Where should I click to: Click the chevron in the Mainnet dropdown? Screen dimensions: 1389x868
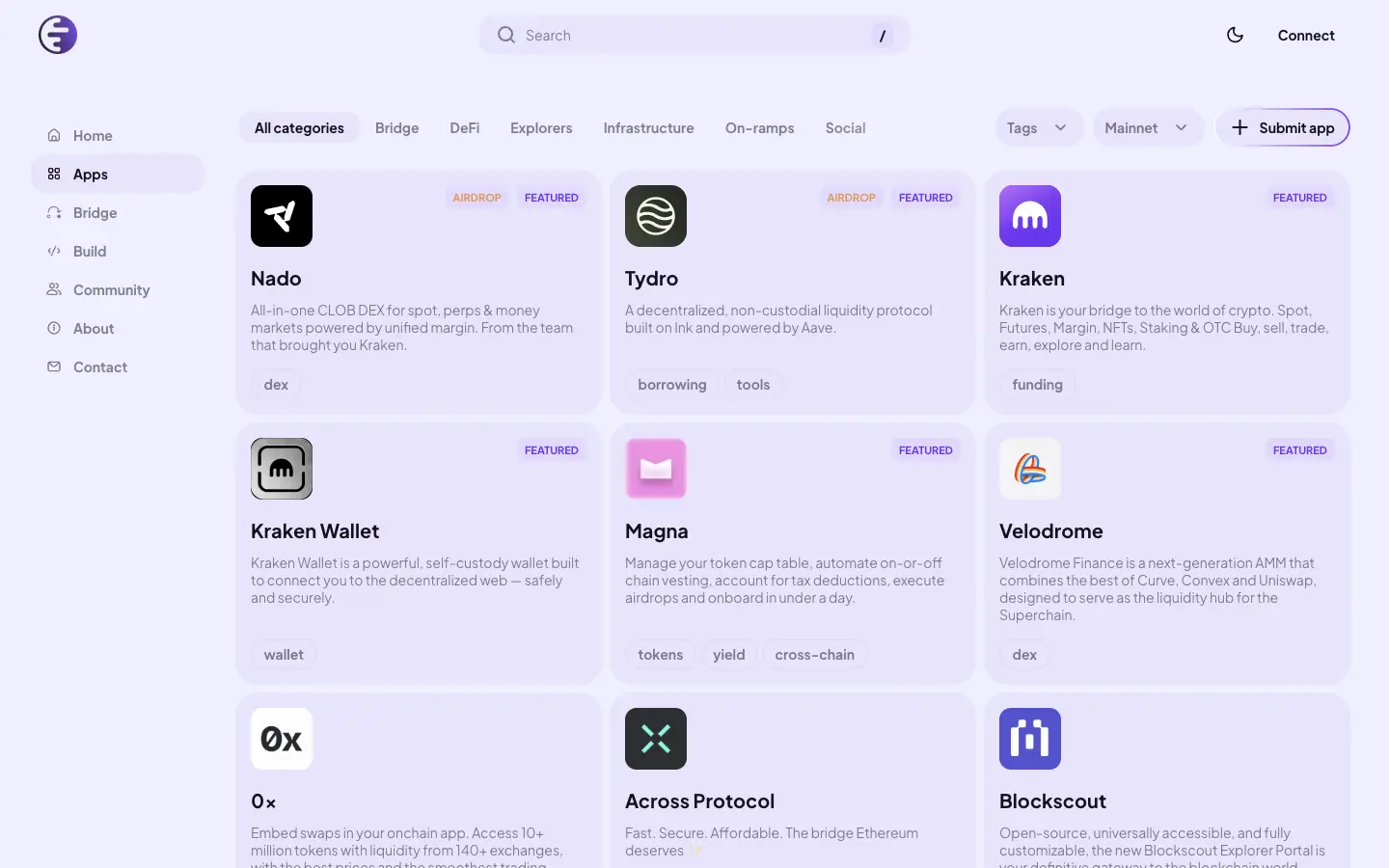[1181, 127]
